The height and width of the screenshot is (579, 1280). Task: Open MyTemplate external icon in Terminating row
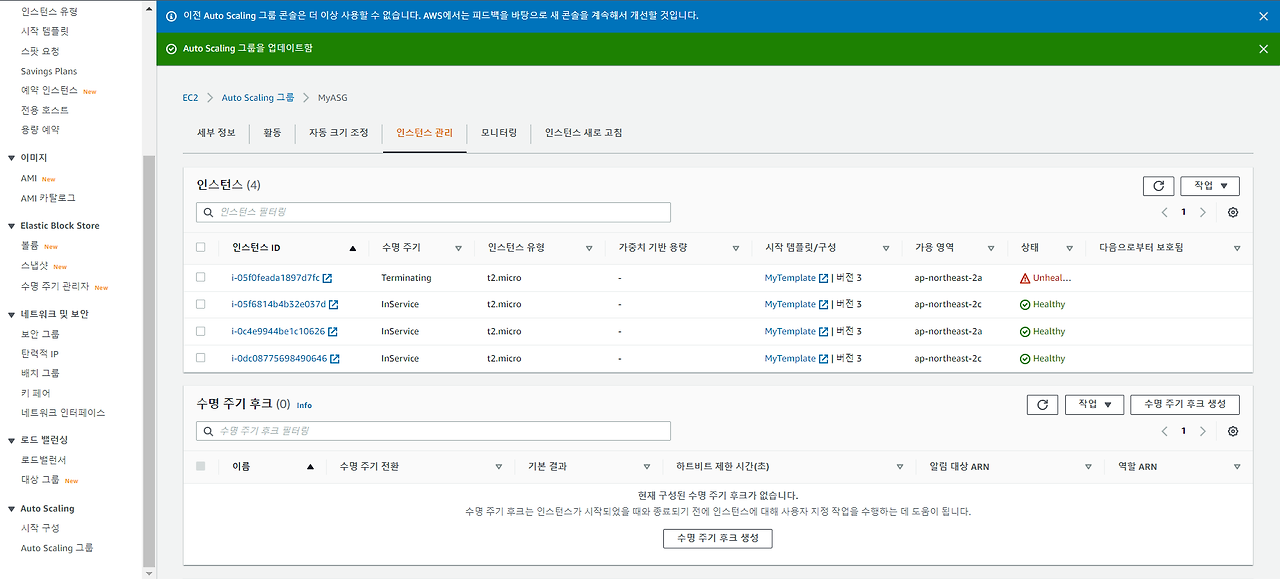(x=823, y=278)
